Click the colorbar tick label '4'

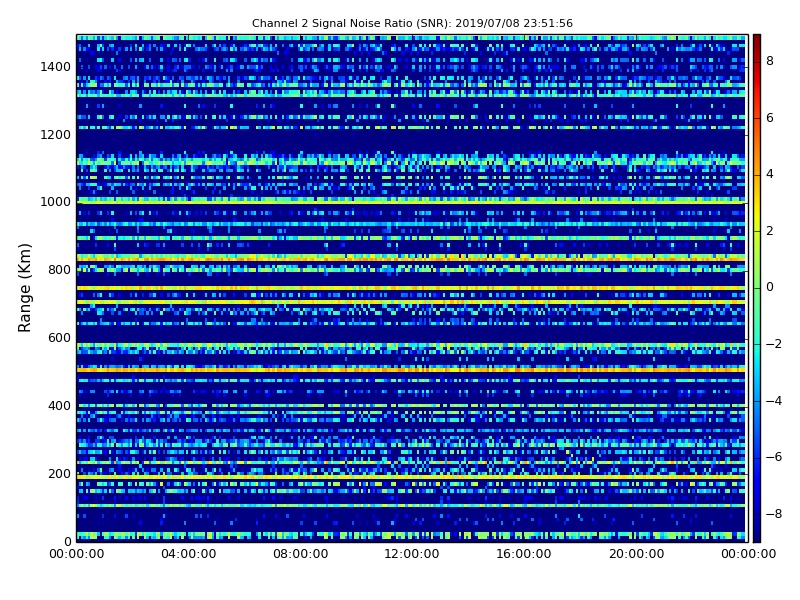point(770,174)
